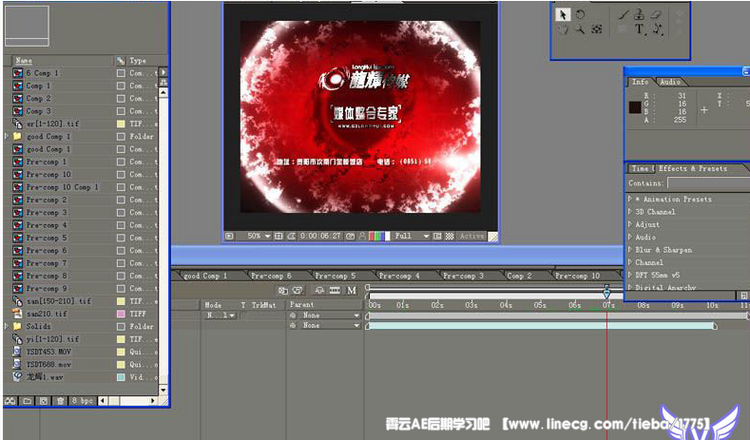This screenshot has width=750, height=440.
Task: Toggle Always Preview This View icon
Action: pyautogui.click(x=229, y=236)
